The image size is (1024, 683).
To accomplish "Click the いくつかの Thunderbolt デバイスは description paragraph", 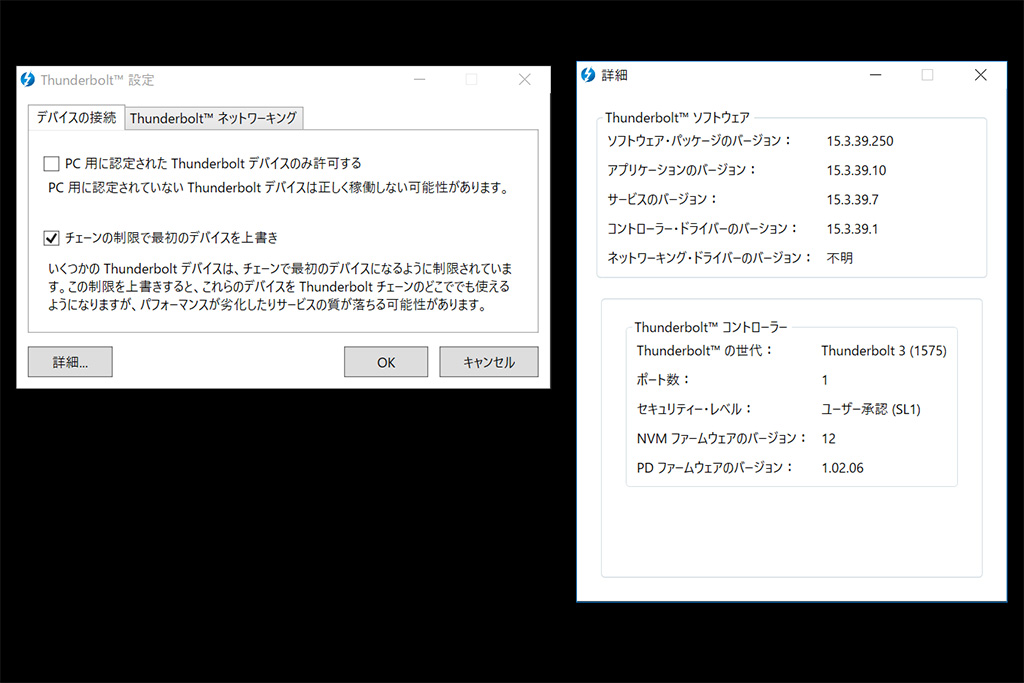I will click(280, 287).
